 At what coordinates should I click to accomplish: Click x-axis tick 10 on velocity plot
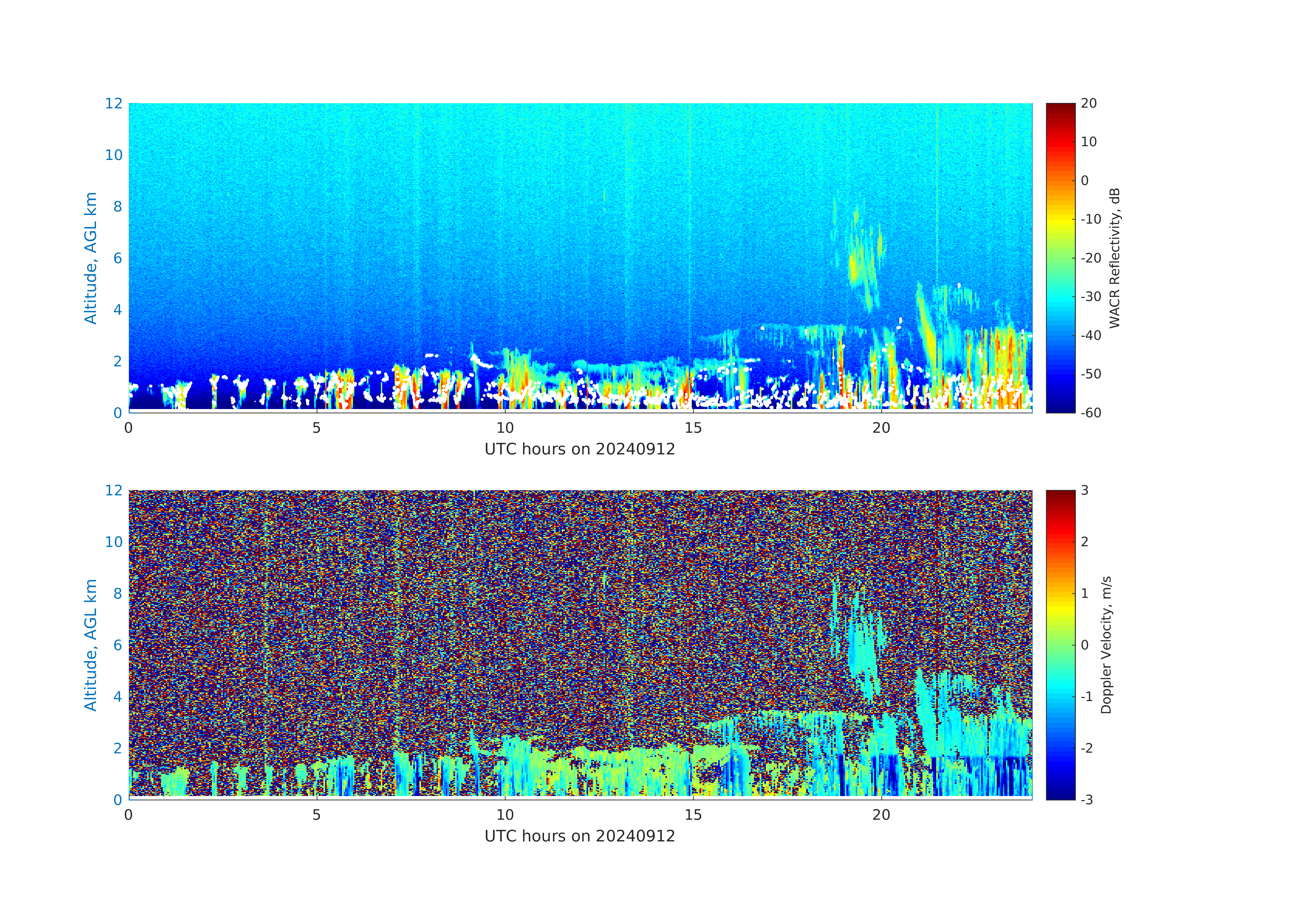pos(505,815)
